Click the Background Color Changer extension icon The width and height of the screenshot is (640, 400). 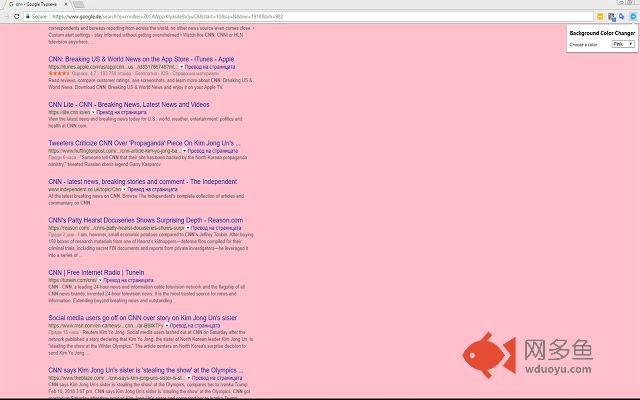(633, 16)
